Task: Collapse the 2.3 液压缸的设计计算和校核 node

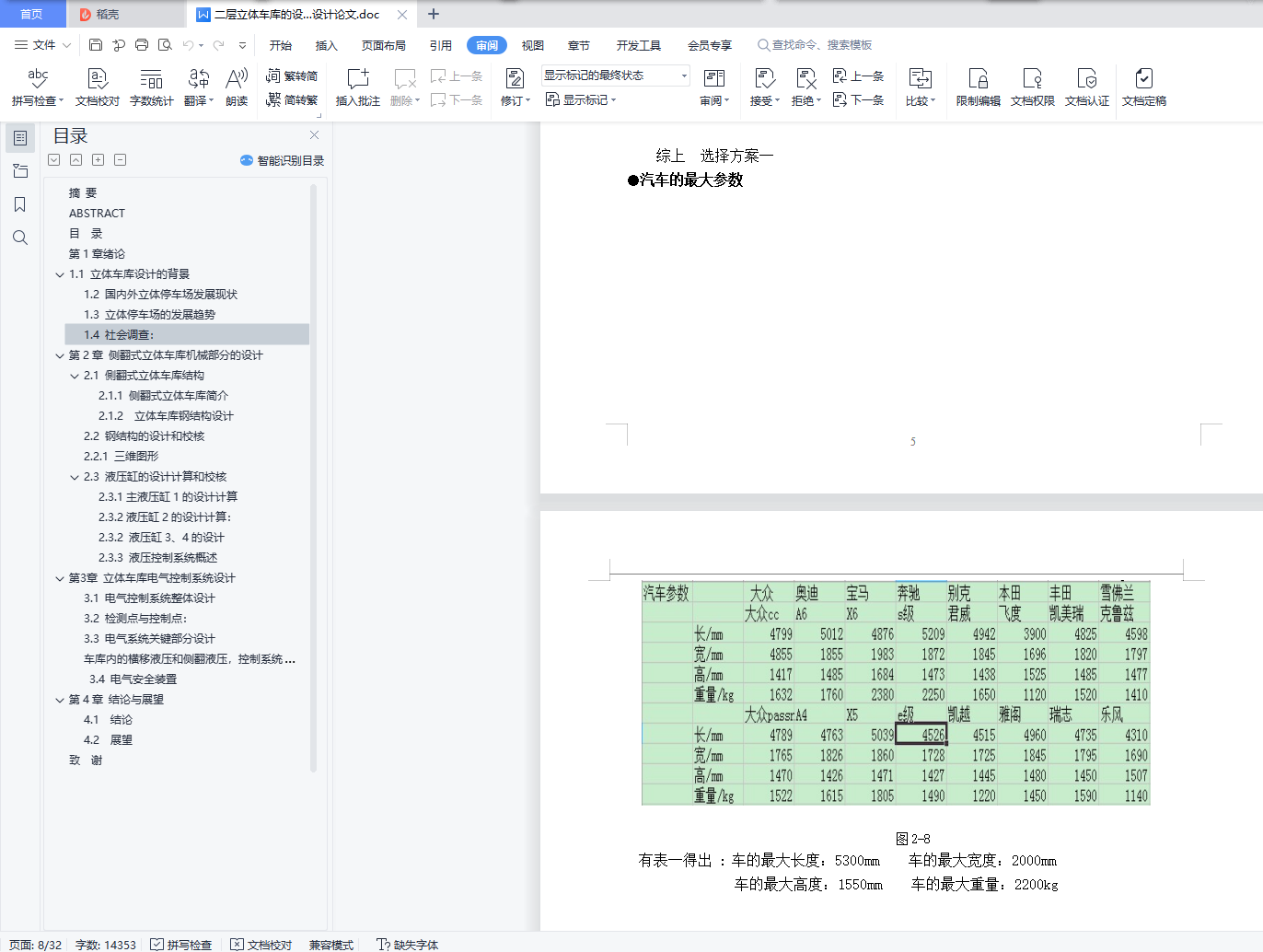Action: tap(75, 477)
